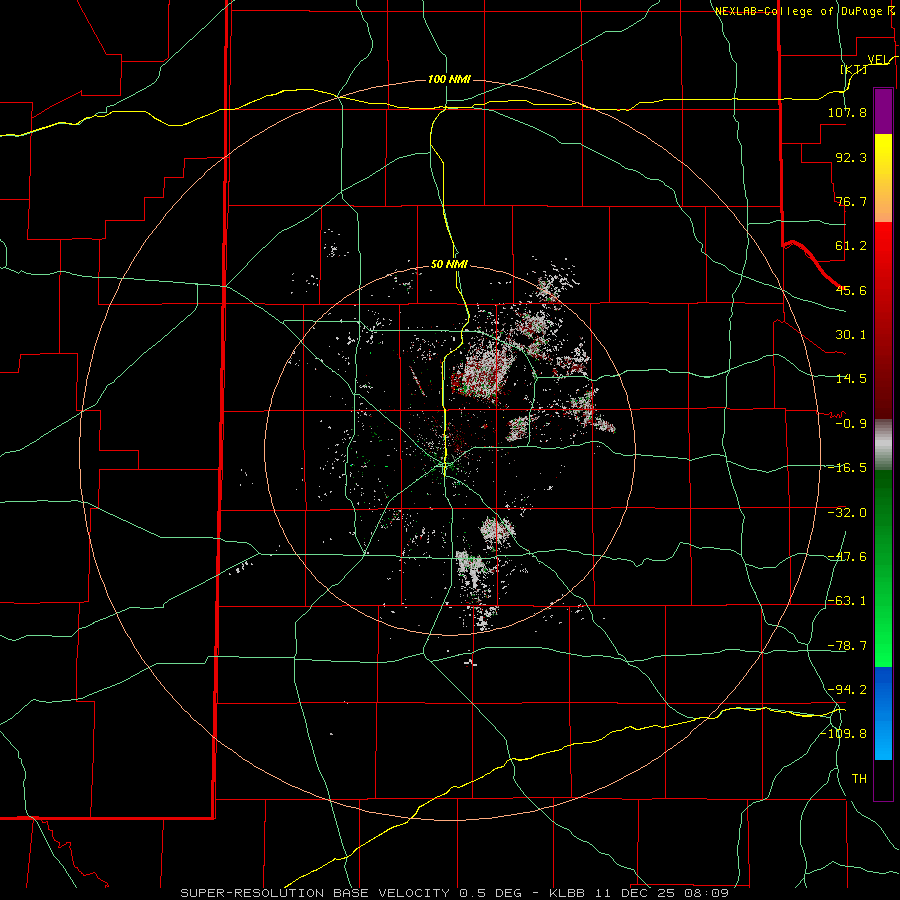The width and height of the screenshot is (900, 900).
Task: Select the 61.2 value on velocity scale
Action: pos(851,246)
